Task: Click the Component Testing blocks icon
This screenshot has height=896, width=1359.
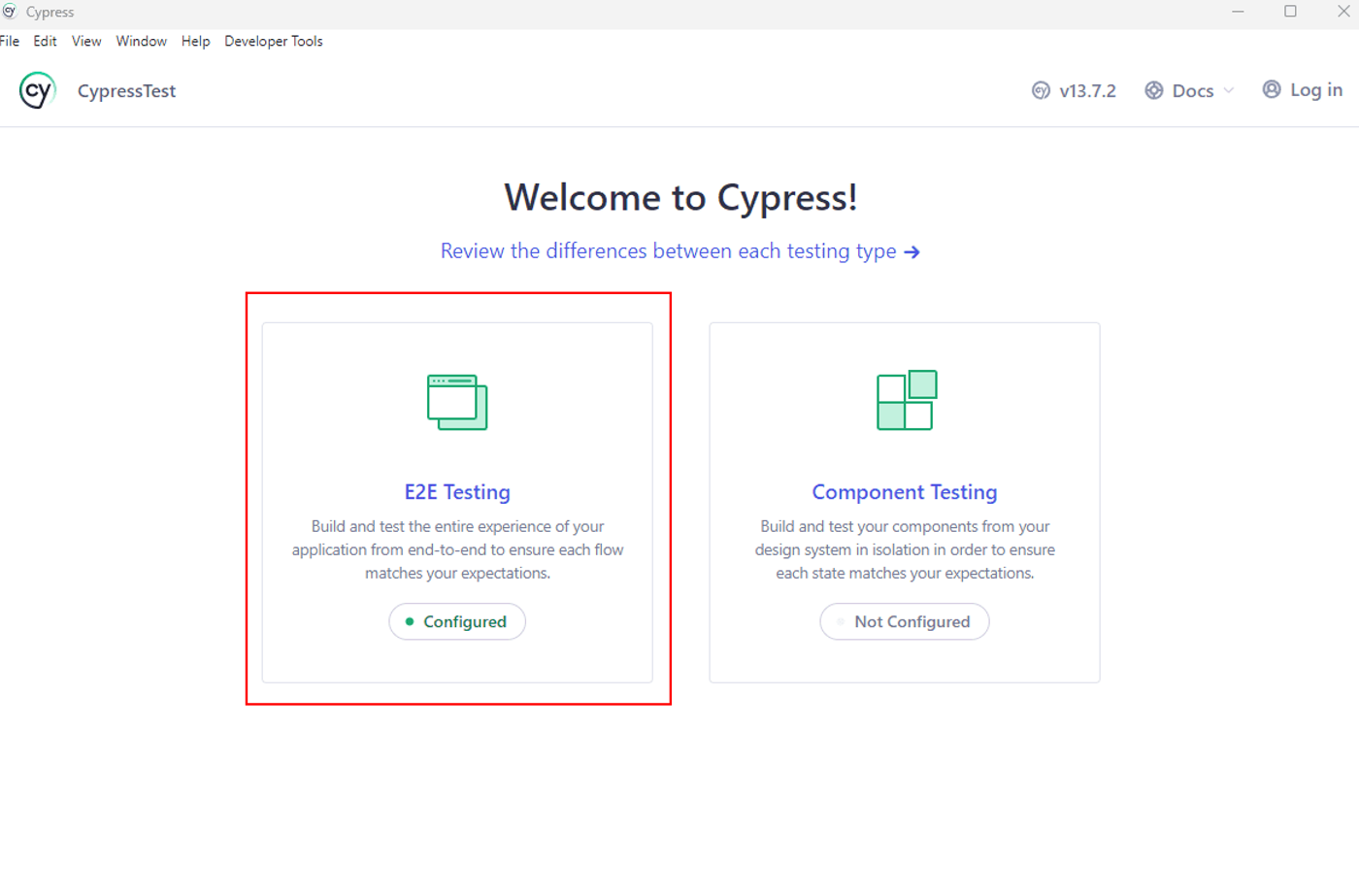Action: click(907, 400)
